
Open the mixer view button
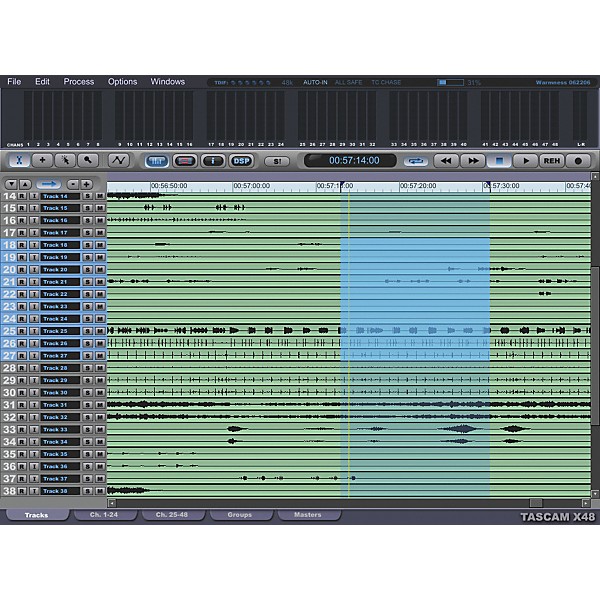pyautogui.click(x=157, y=161)
